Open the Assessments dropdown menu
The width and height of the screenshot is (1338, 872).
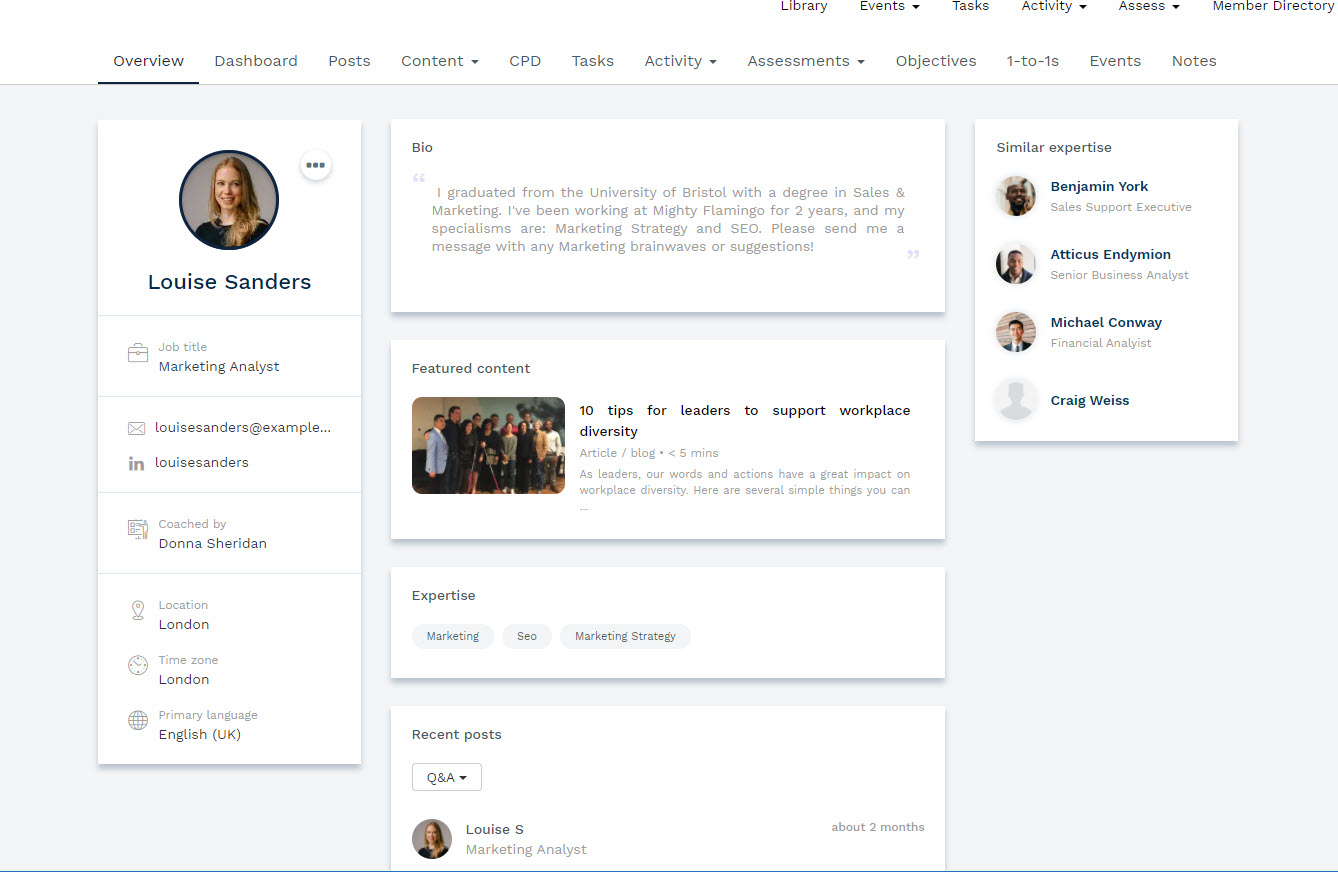point(805,61)
